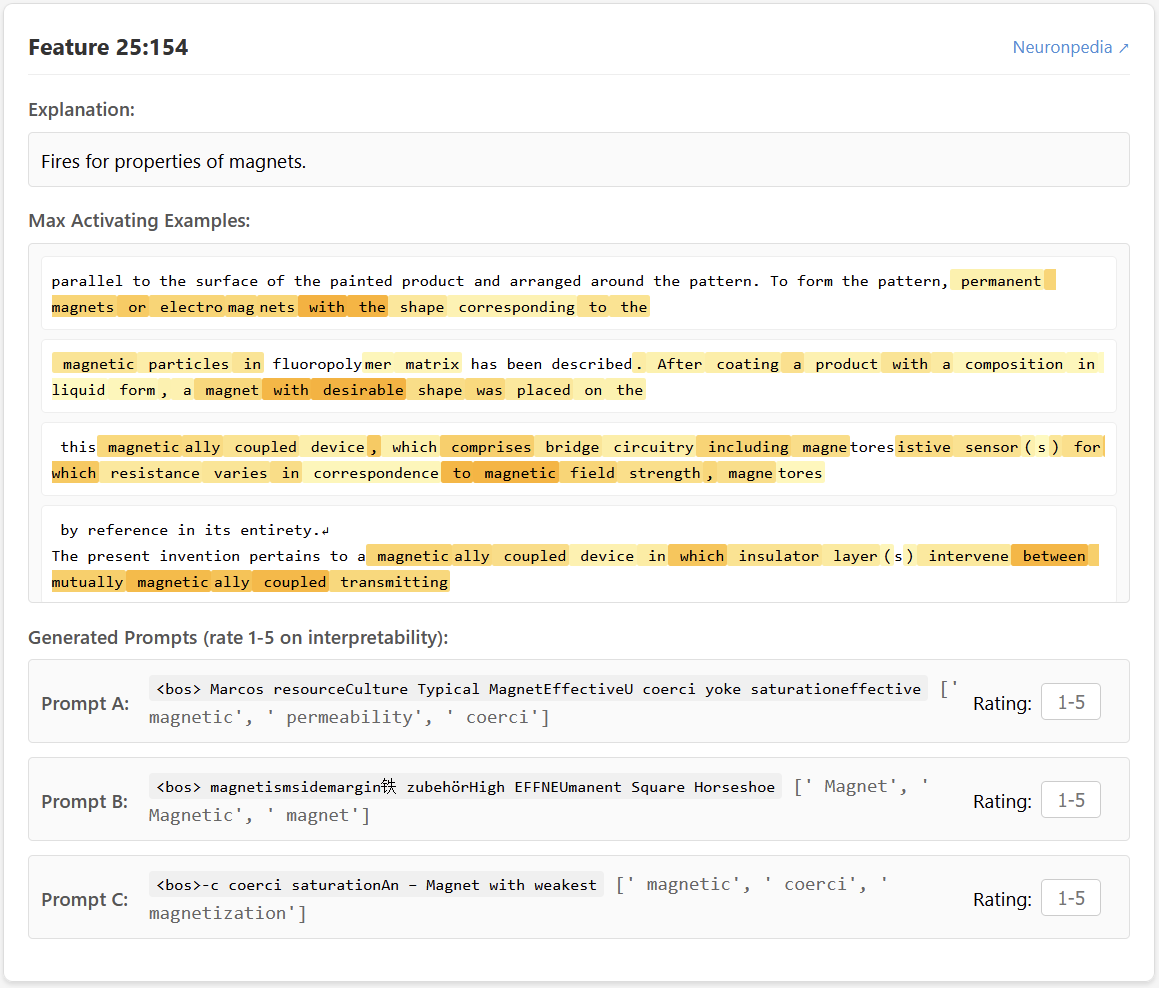
Task: Click the 'Generated Prompts' section heading
Action: 238,637
